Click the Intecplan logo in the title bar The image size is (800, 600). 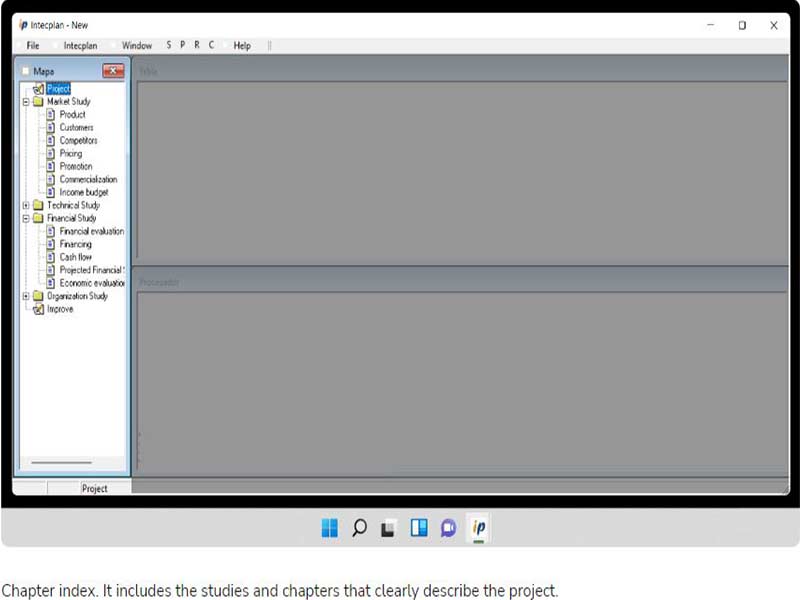(23, 25)
